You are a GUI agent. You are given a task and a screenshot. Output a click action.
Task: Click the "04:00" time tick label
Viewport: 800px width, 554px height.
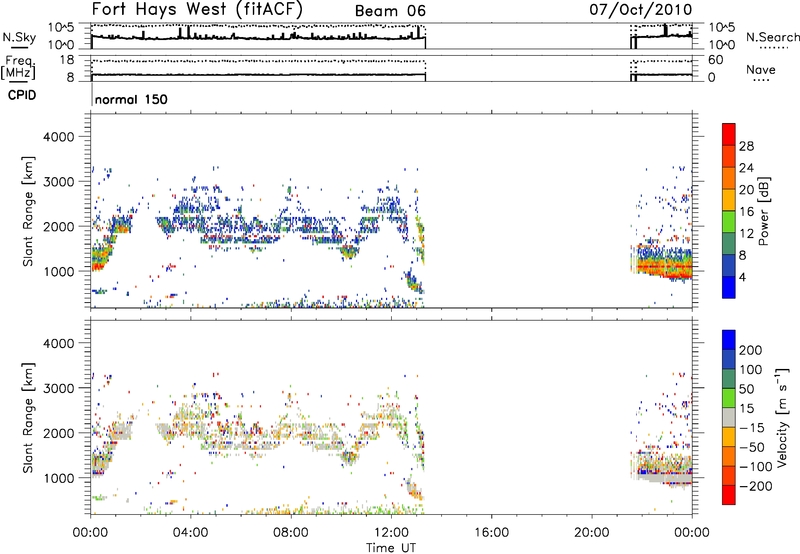[x=191, y=532]
